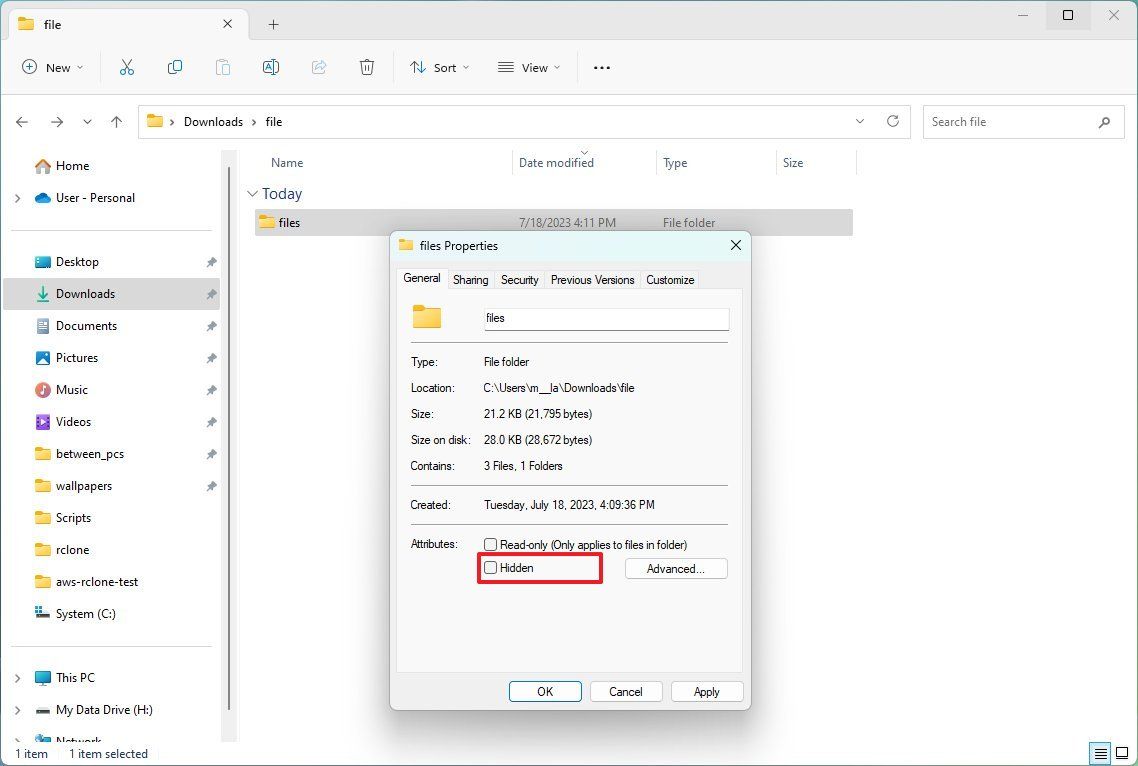Collapse the Today group in the file list
This screenshot has width=1138, height=766.
tap(253, 193)
